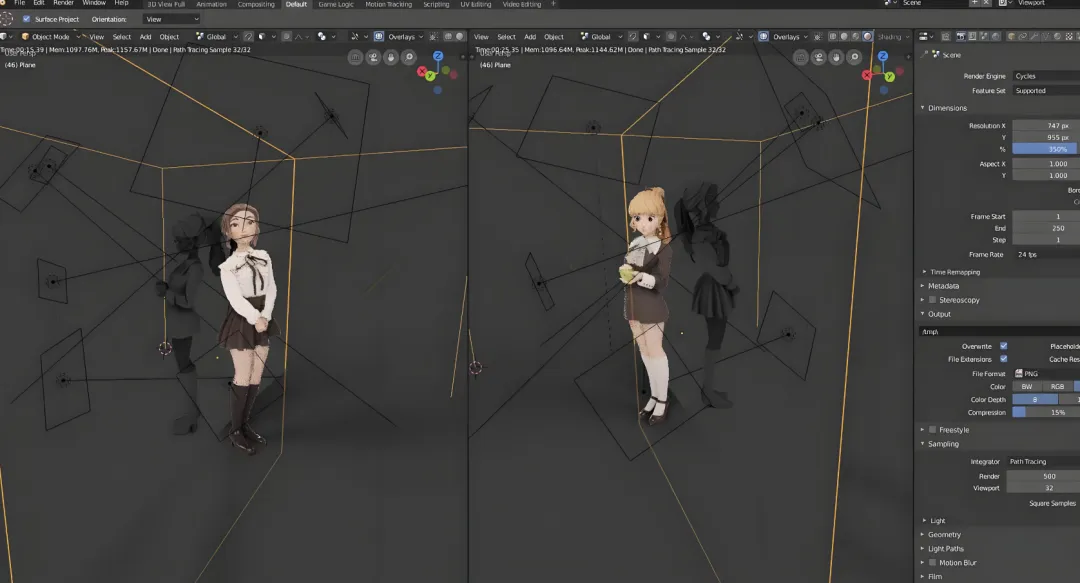Click the pan hand icon in left viewport
Viewport: 1080px width, 583px height.
pos(391,57)
